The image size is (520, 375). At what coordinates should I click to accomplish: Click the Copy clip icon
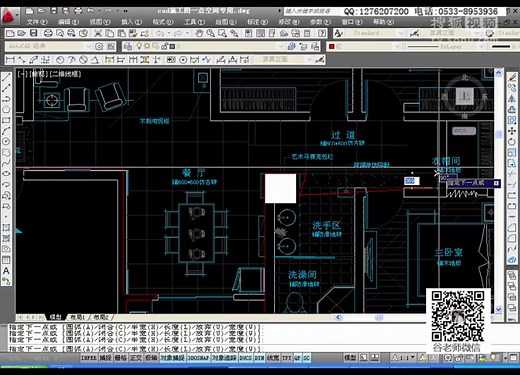(109, 33)
